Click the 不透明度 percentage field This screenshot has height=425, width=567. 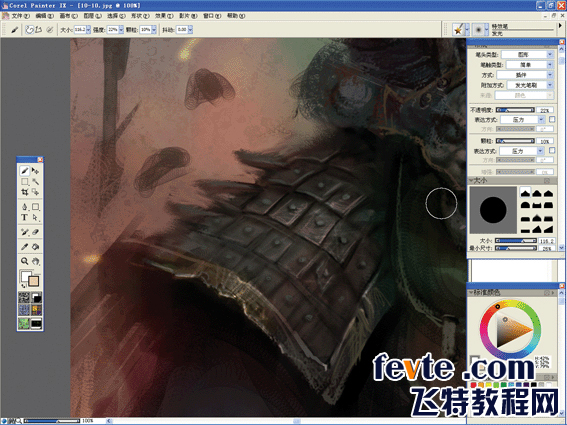545,110
